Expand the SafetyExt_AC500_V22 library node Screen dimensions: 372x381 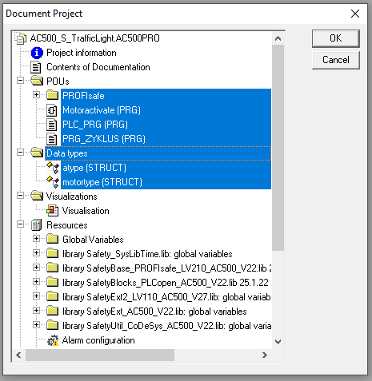(37, 311)
